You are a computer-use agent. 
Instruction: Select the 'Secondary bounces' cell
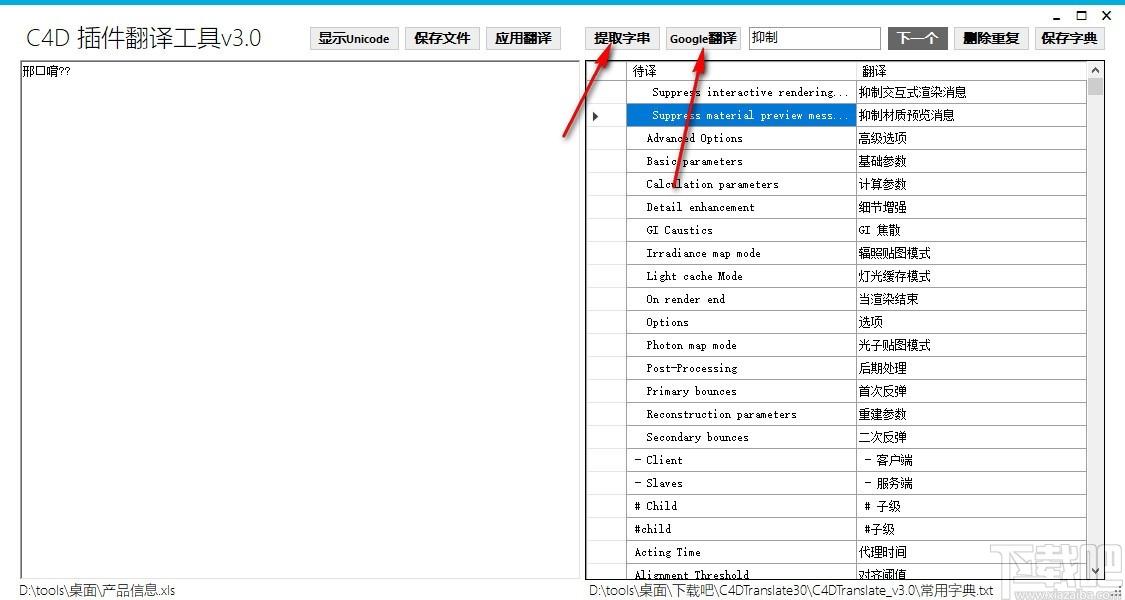tap(741, 437)
